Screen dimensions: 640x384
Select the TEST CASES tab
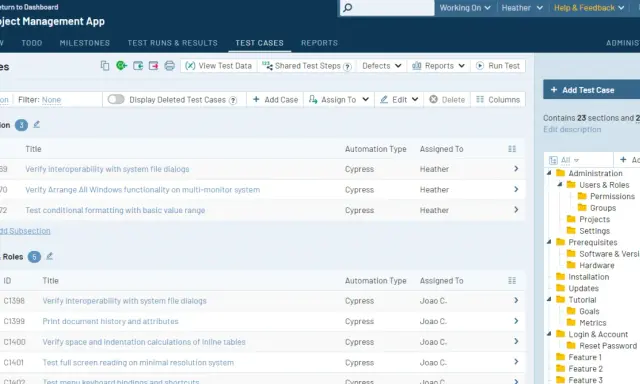click(x=260, y=43)
